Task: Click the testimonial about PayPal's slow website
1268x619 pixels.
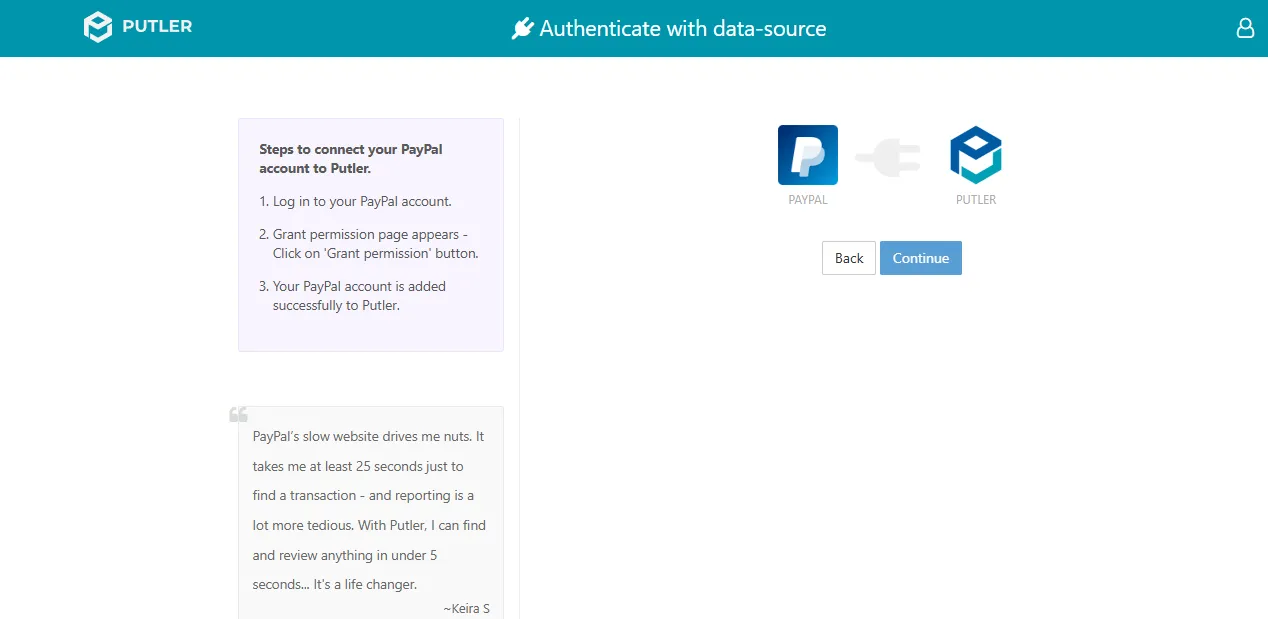Action: (x=370, y=510)
